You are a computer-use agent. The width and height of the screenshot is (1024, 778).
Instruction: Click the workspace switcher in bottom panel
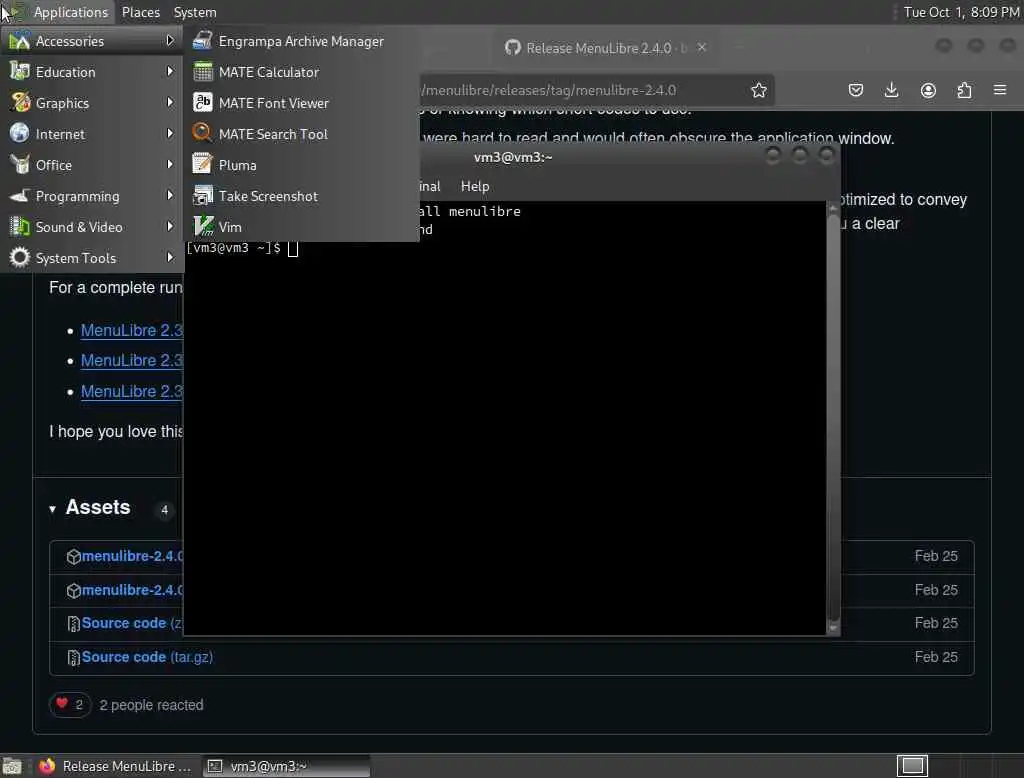click(912, 766)
